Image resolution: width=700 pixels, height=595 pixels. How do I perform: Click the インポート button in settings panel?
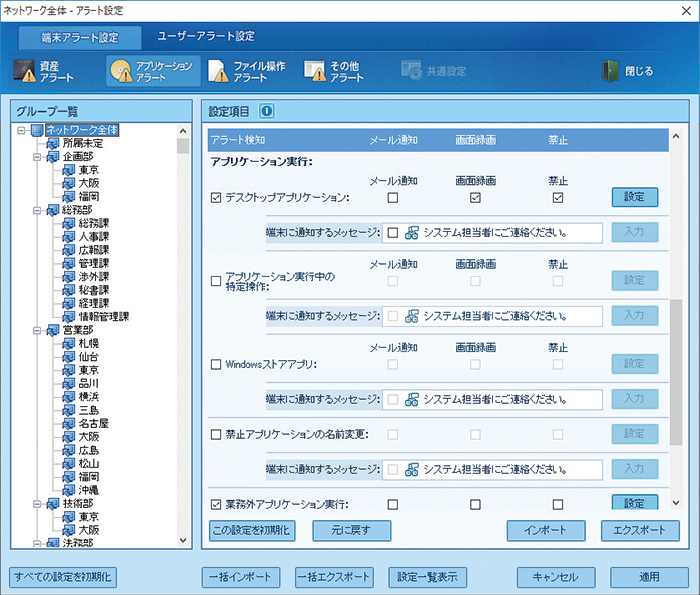546,530
